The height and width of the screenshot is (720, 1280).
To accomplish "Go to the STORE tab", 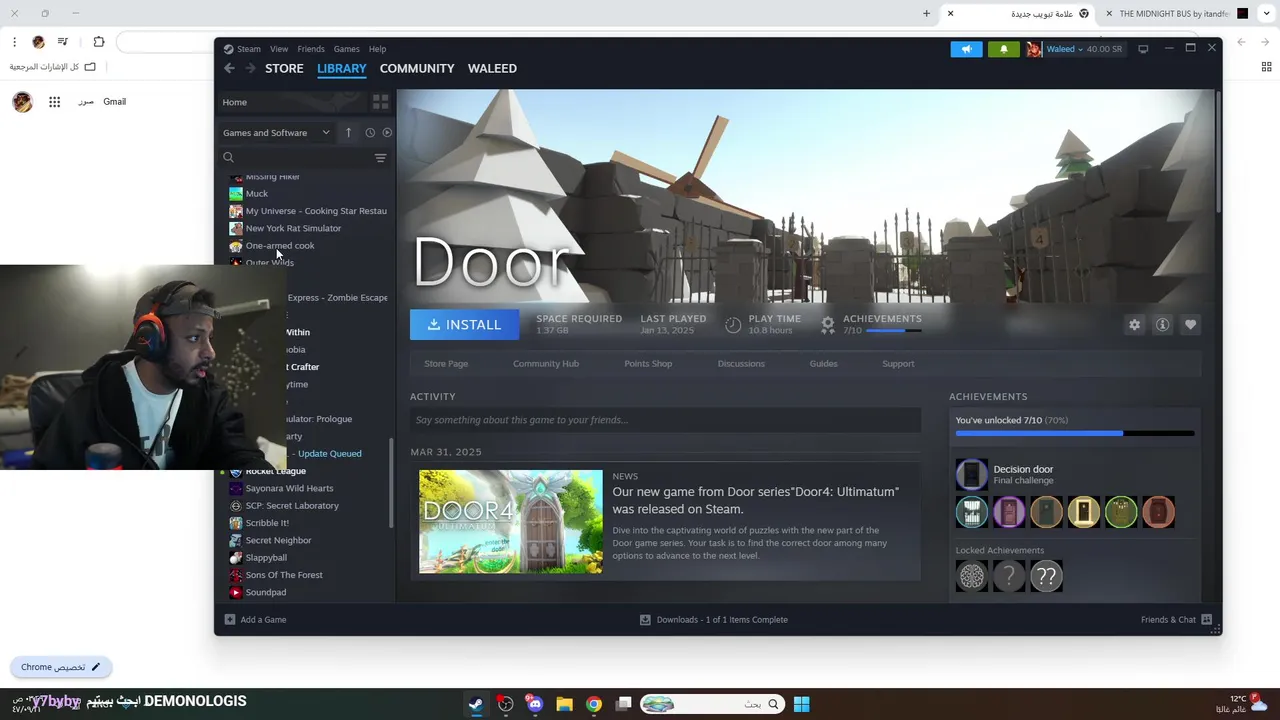I will 284,68.
